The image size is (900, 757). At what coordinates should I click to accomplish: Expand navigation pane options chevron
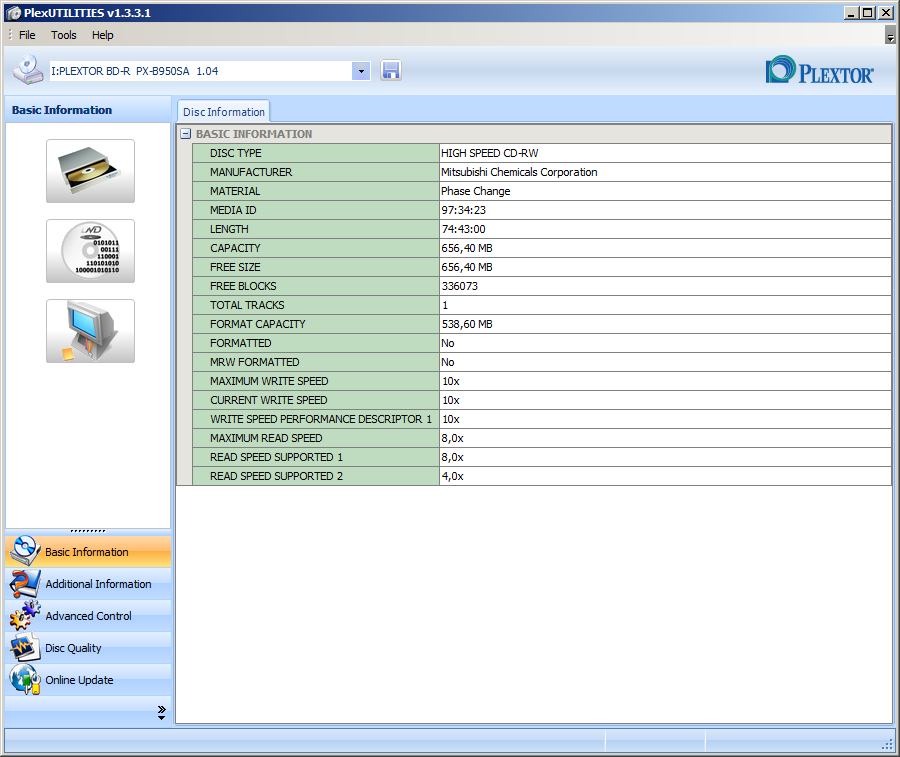tap(161, 712)
